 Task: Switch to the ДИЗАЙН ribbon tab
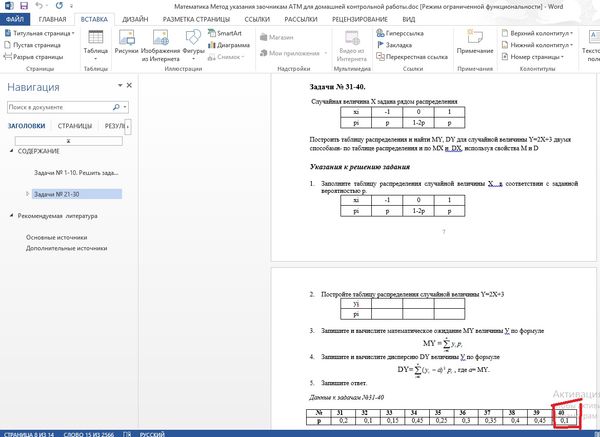[133, 19]
